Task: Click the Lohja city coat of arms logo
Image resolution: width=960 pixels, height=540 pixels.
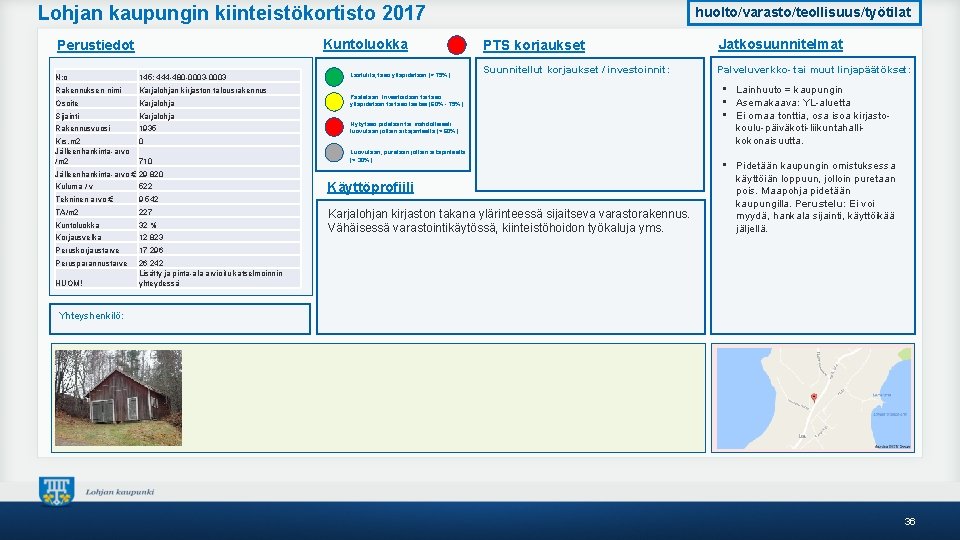Action: (56, 491)
